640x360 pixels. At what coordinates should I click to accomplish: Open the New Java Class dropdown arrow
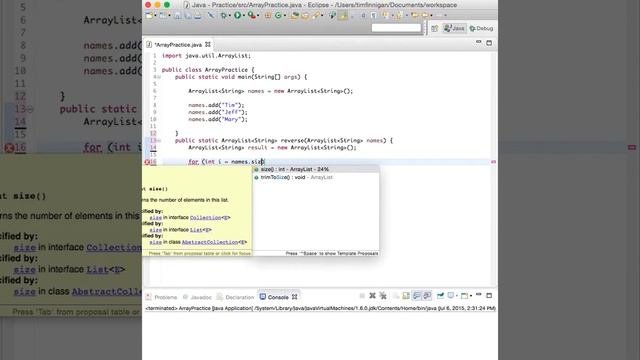(x=284, y=16)
